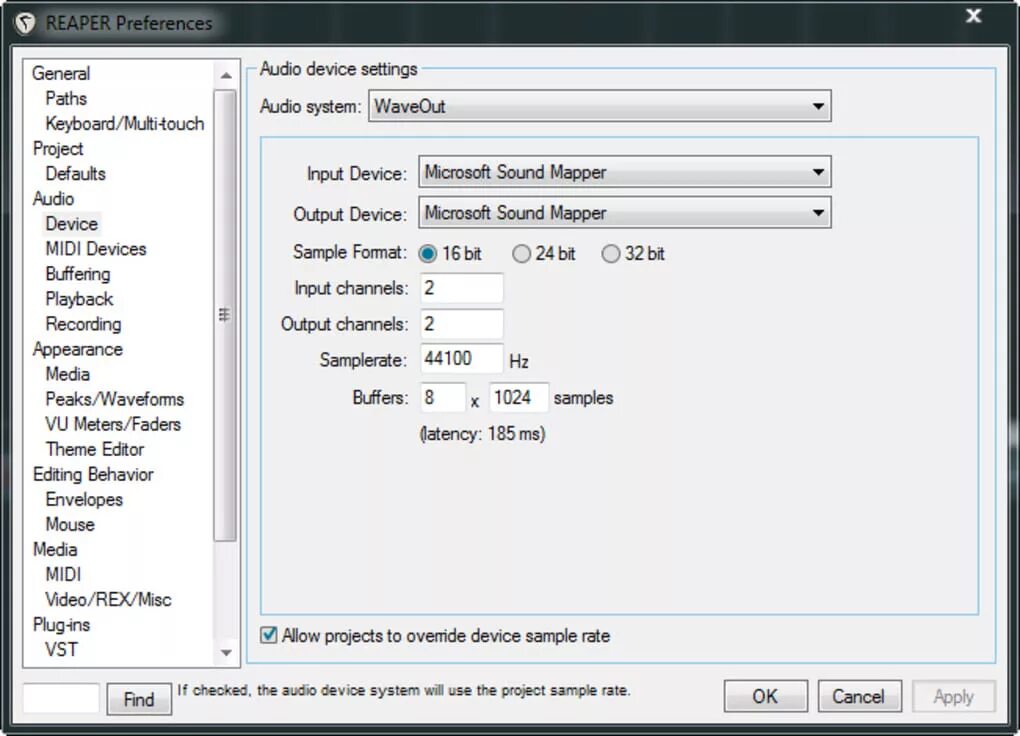The width and height of the screenshot is (1020, 736).
Task: Open the Peaks/Waveforms page
Action: [114, 399]
